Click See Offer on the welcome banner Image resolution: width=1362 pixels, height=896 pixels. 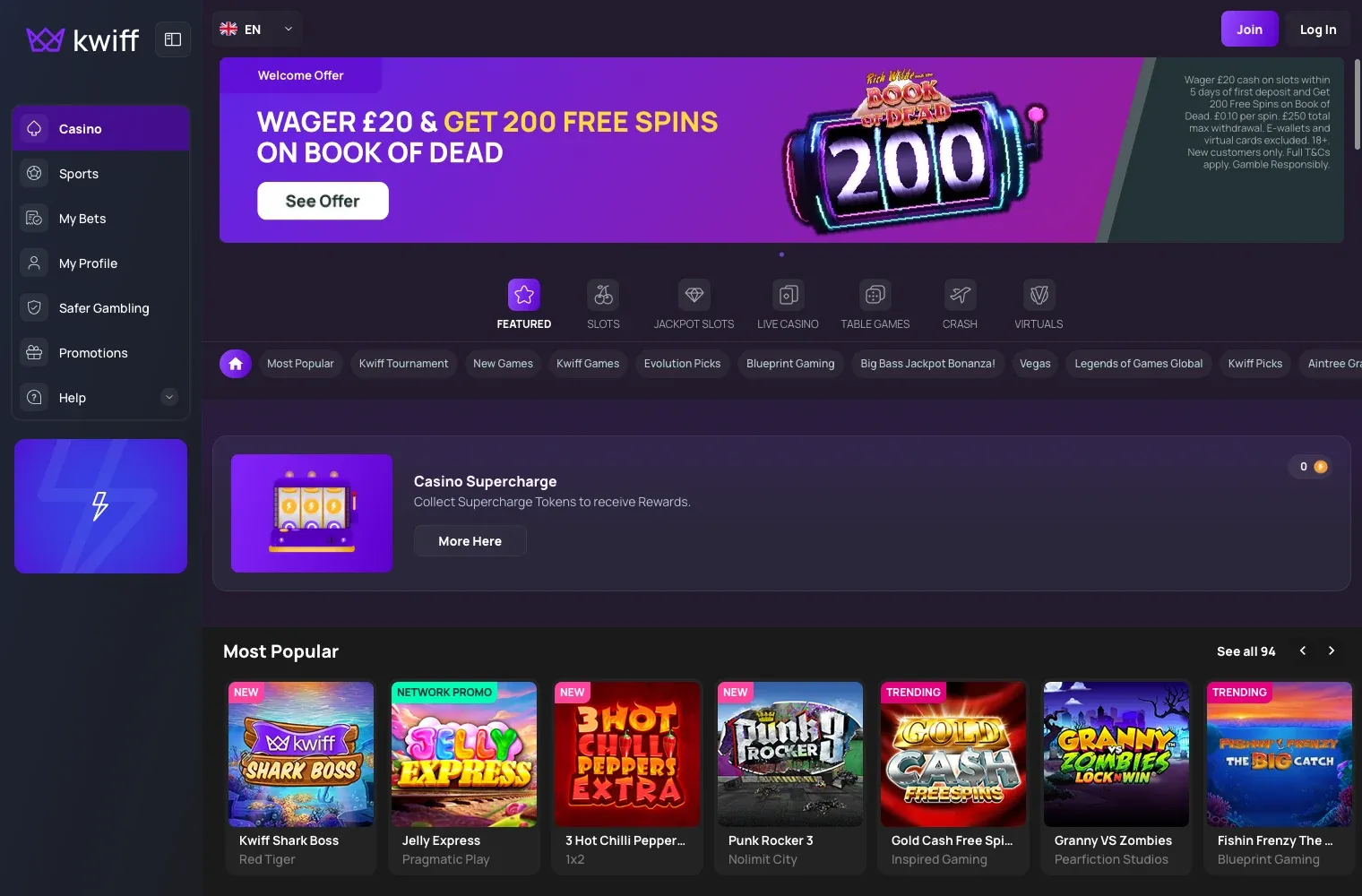323,201
